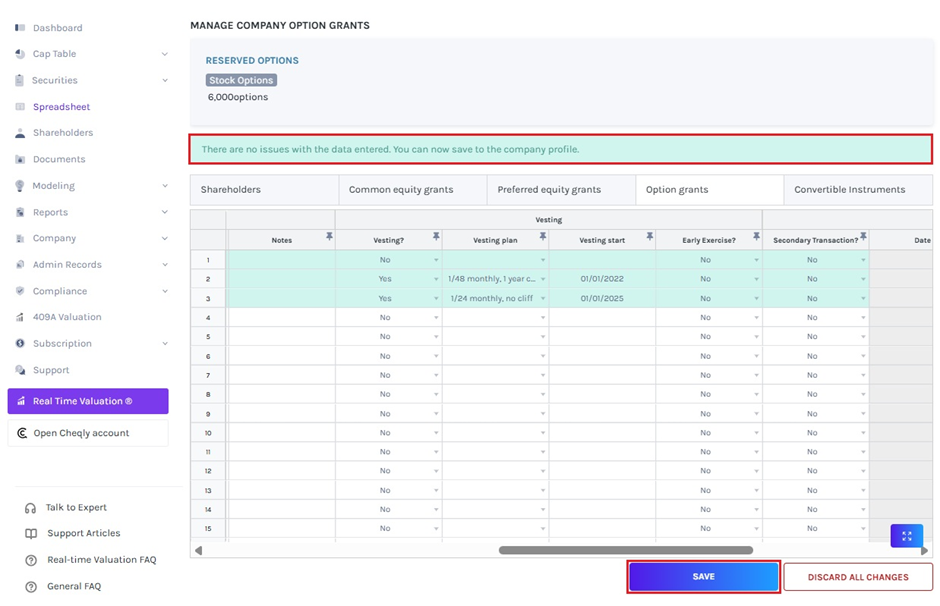Click the Dashboard icon in sidebar

click(x=20, y=28)
